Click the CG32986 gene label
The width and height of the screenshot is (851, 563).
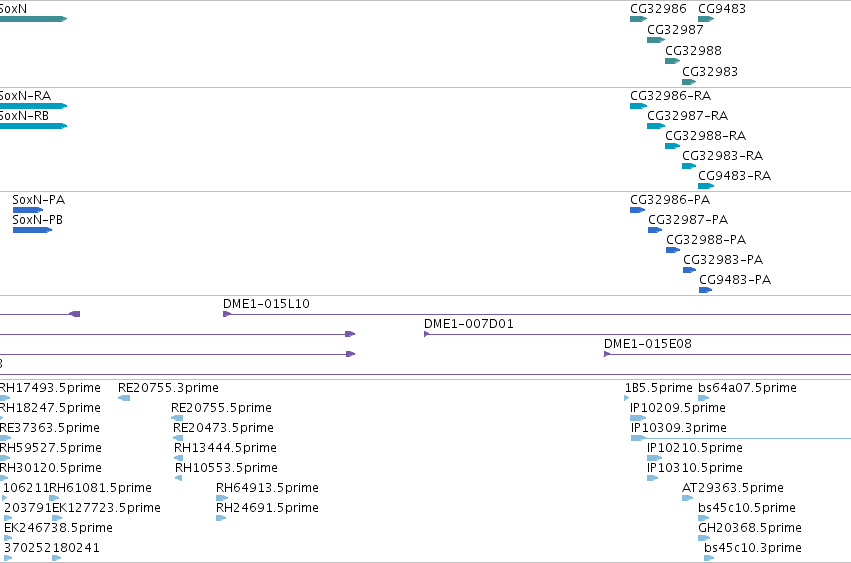click(658, 9)
